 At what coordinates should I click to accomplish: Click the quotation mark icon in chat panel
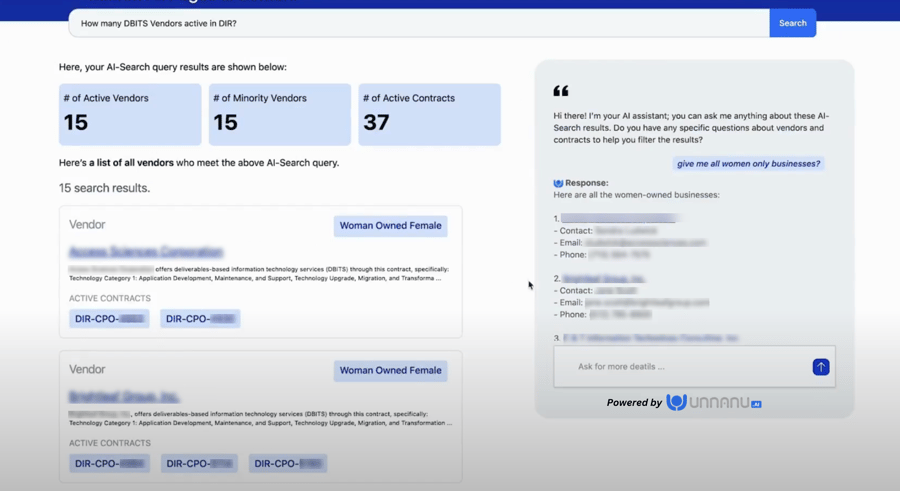561,91
